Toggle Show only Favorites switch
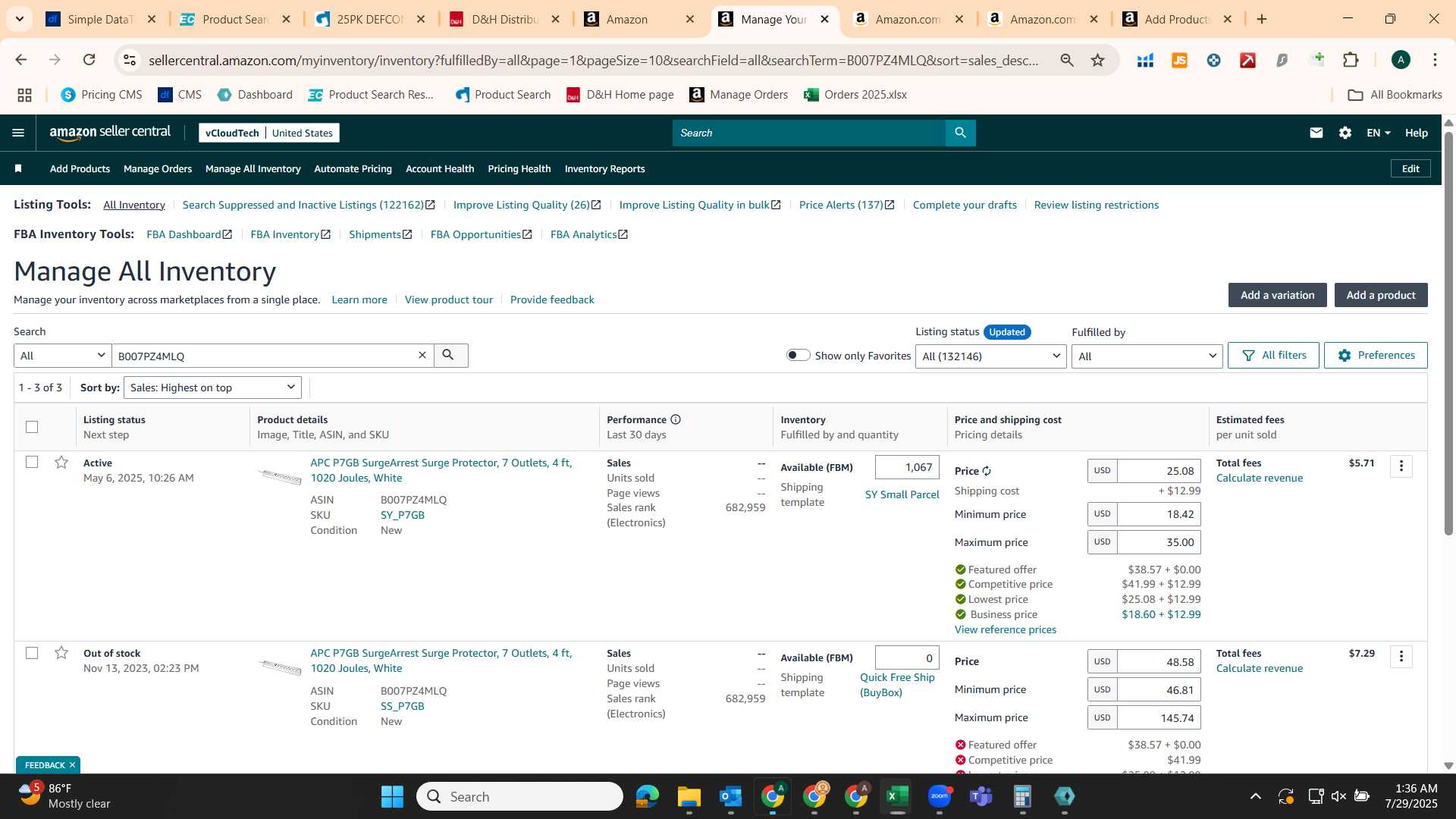The image size is (1456, 819). pyautogui.click(x=798, y=355)
